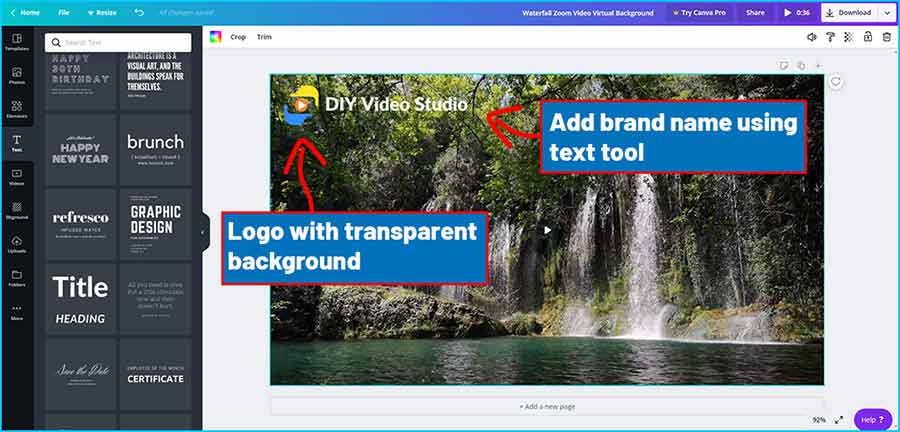Open the Photos sidebar tab
Viewport: 900px width, 432px height.
pos(17,76)
